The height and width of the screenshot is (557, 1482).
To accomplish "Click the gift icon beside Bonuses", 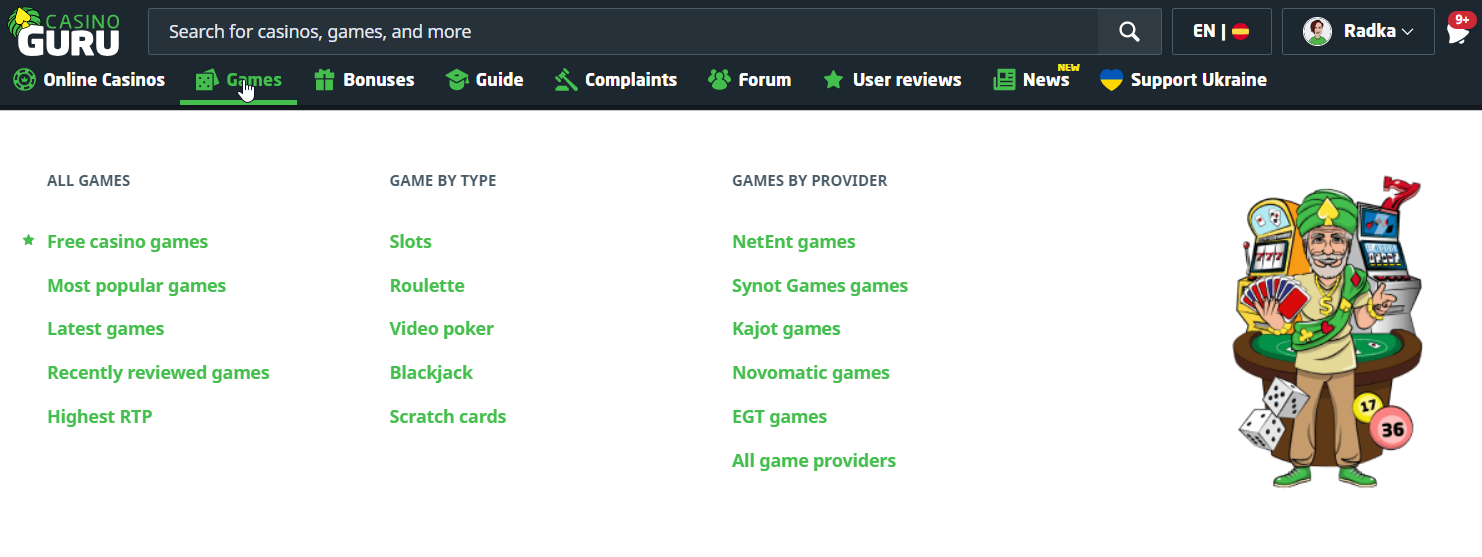I will tap(324, 80).
